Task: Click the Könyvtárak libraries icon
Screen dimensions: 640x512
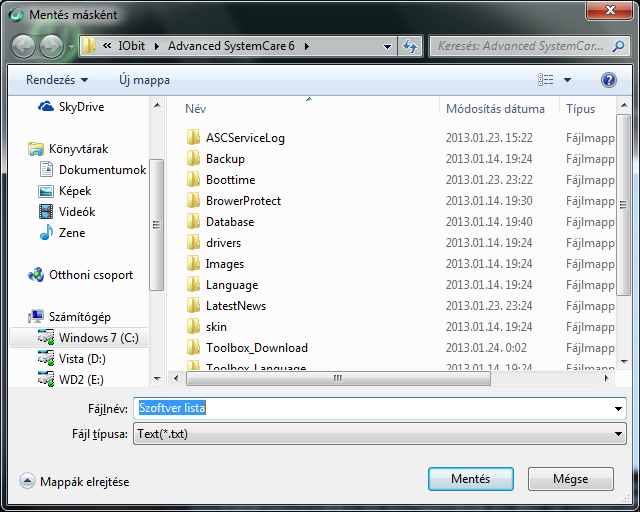Action: pos(36,149)
